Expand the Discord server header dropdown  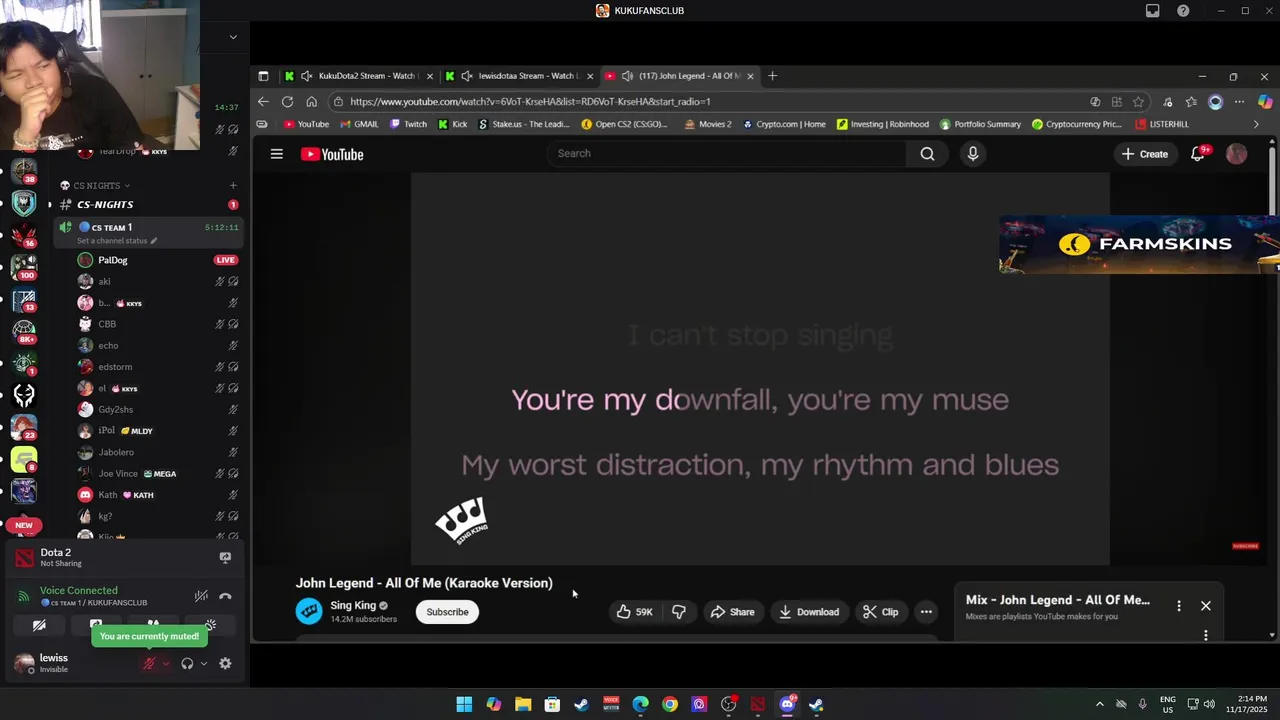coord(233,37)
